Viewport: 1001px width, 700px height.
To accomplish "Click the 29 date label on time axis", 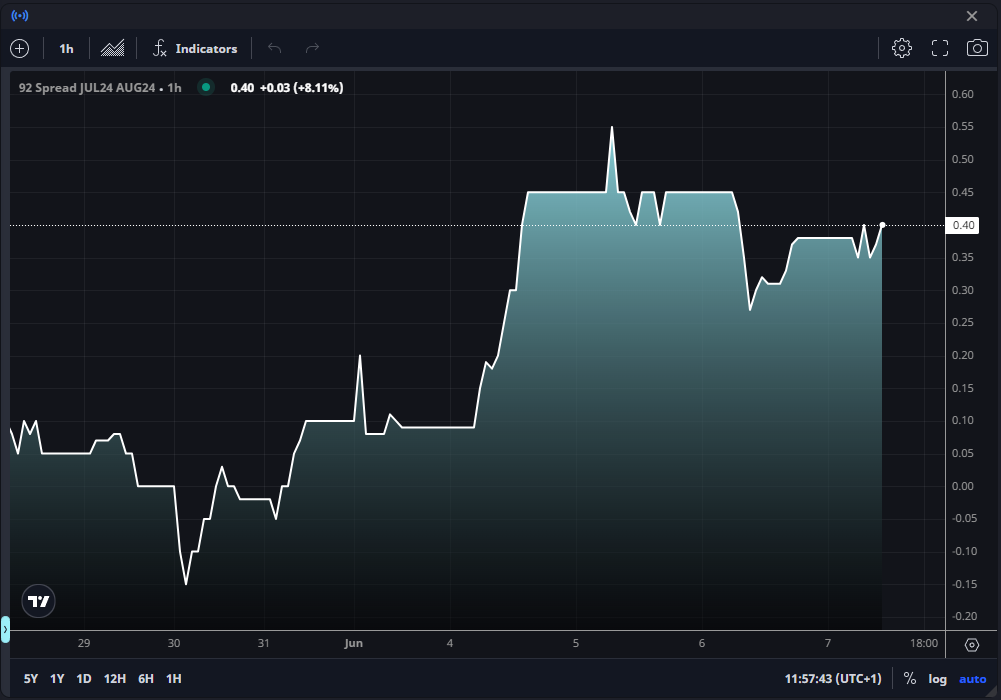I will click(84, 643).
